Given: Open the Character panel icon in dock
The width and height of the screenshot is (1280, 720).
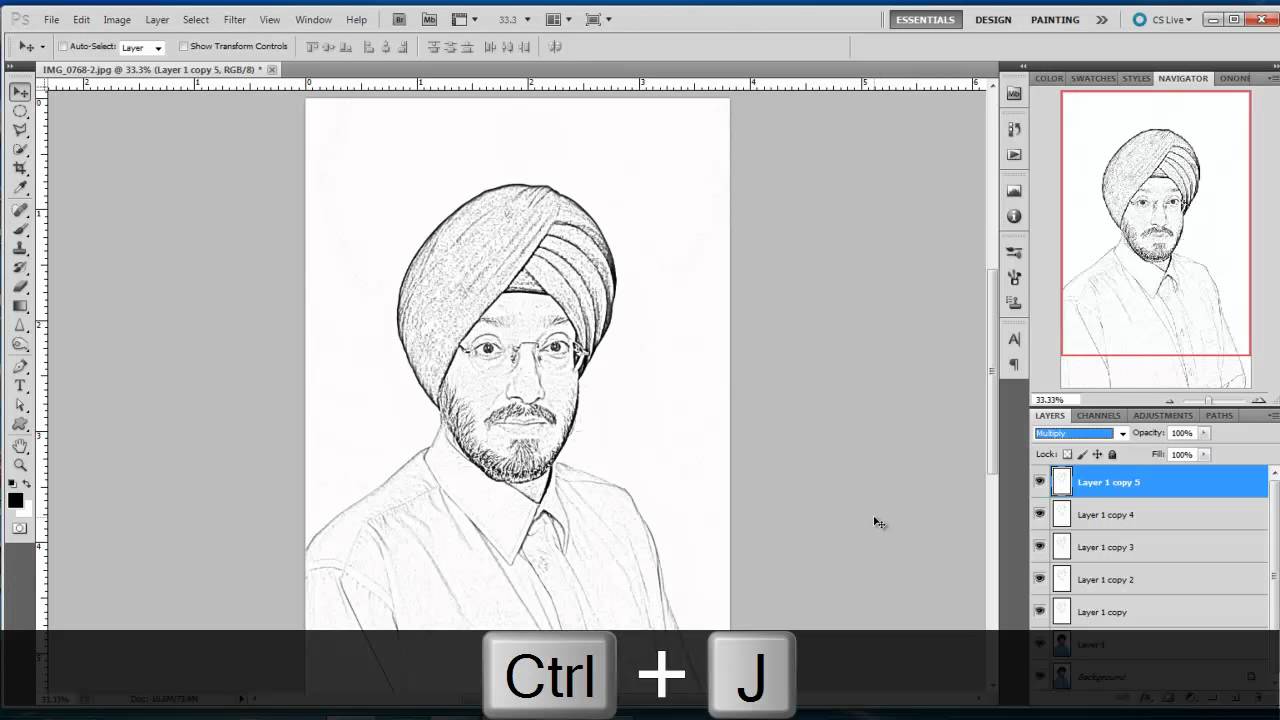Looking at the screenshot, I should [1014, 340].
